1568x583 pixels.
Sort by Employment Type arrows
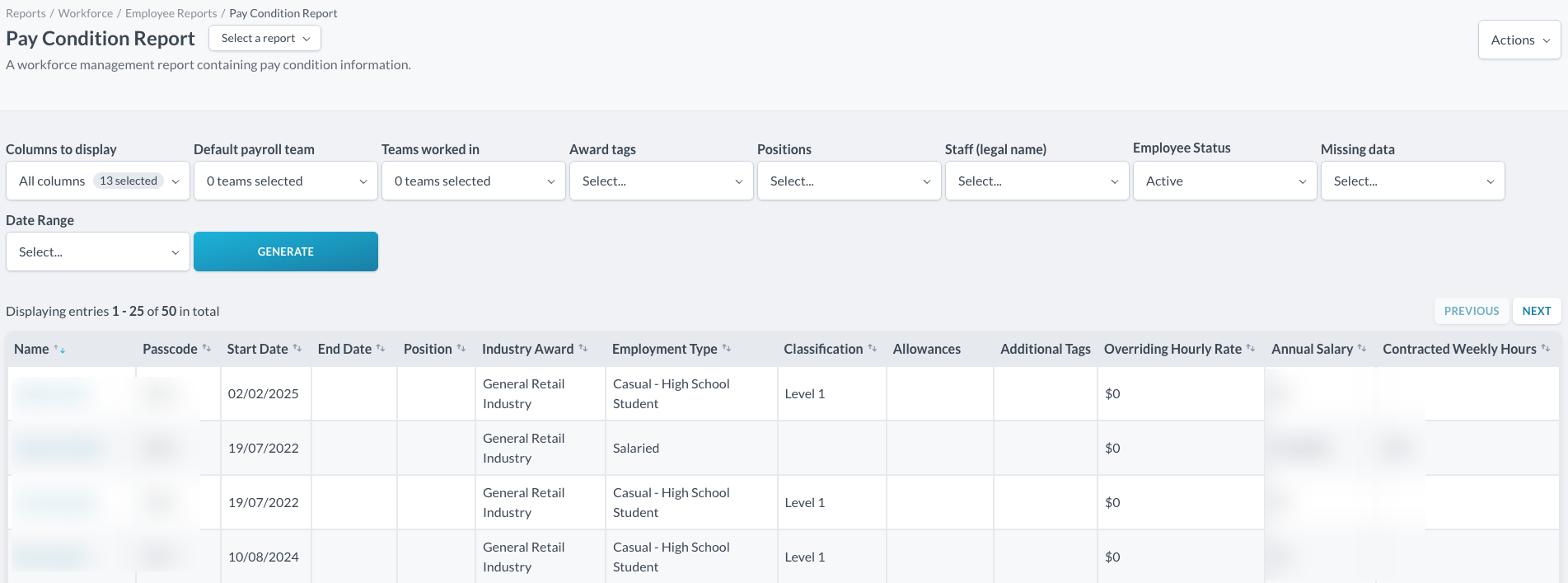(x=727, y=349)
